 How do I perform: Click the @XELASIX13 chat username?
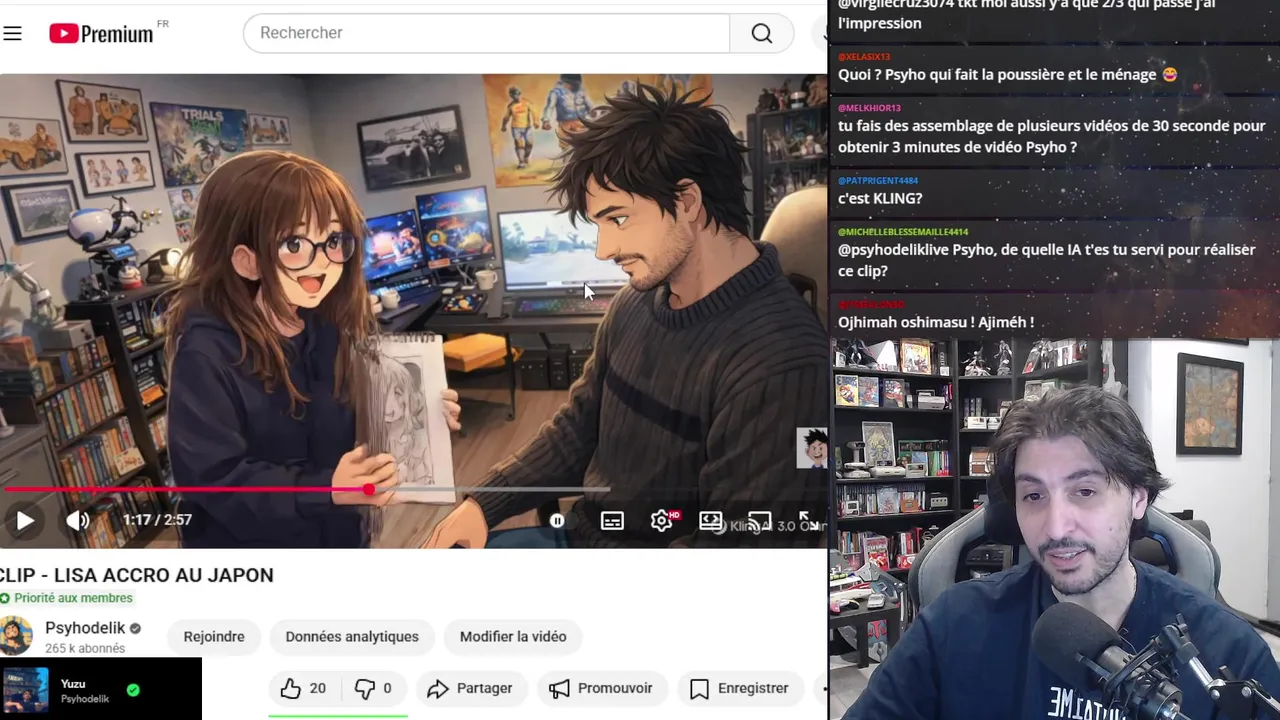tap(864, 57)
